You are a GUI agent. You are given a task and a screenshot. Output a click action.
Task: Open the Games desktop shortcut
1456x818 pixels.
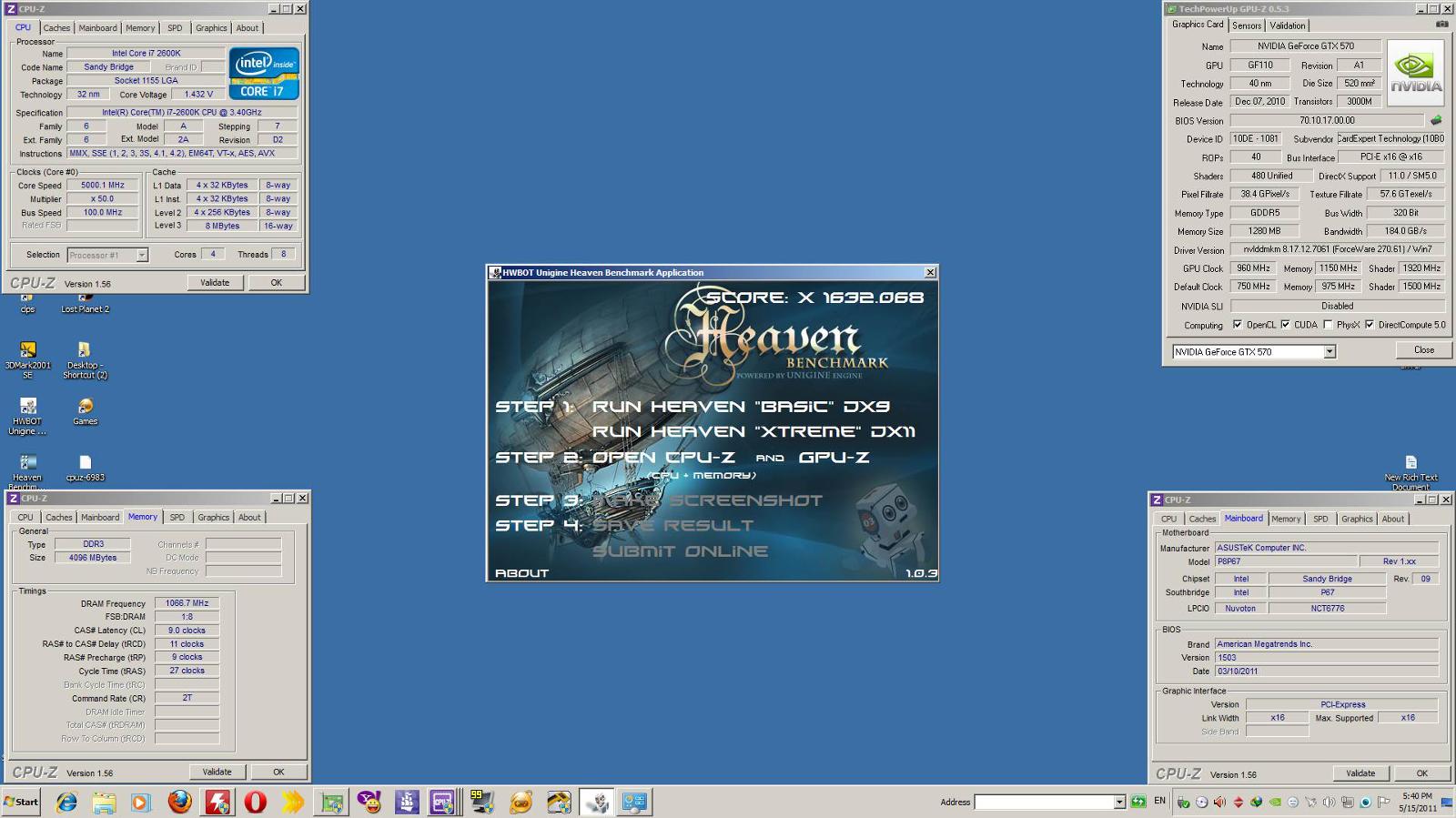click(85, 410)
